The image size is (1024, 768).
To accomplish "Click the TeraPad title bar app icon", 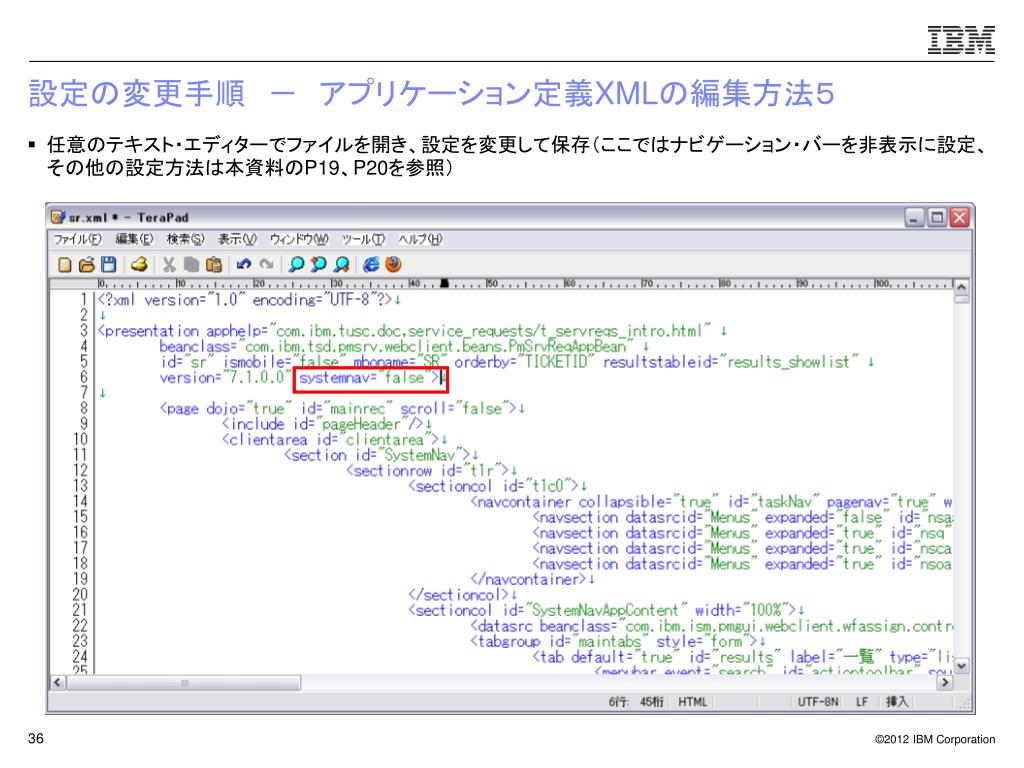I will coord(58,217).
